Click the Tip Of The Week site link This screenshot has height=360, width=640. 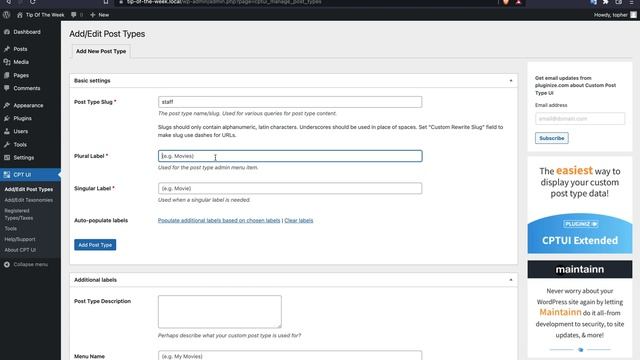point(45,15)
